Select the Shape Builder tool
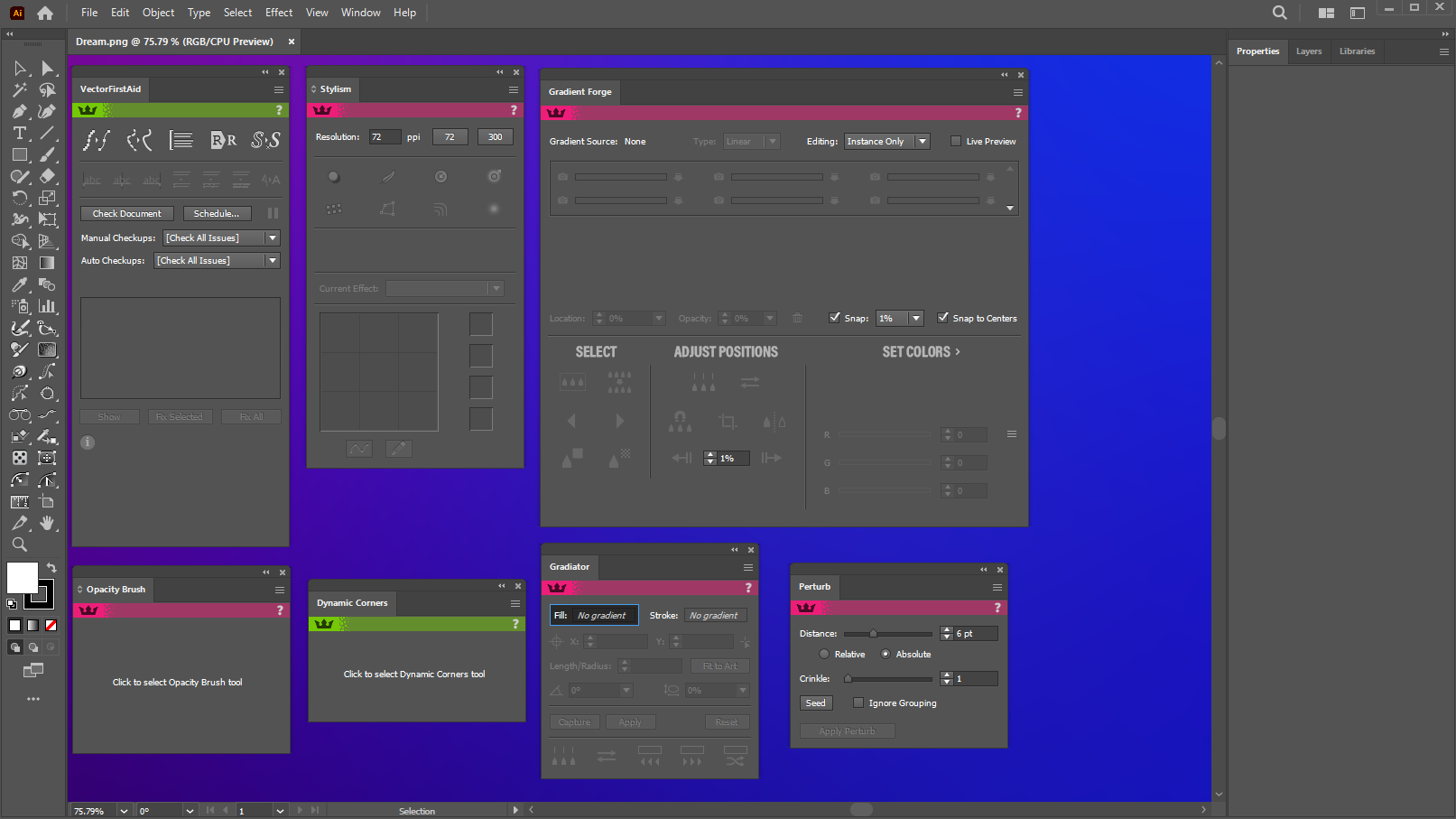The height and width of the screenshot is (819, 1456). click(x=20, y=242)
